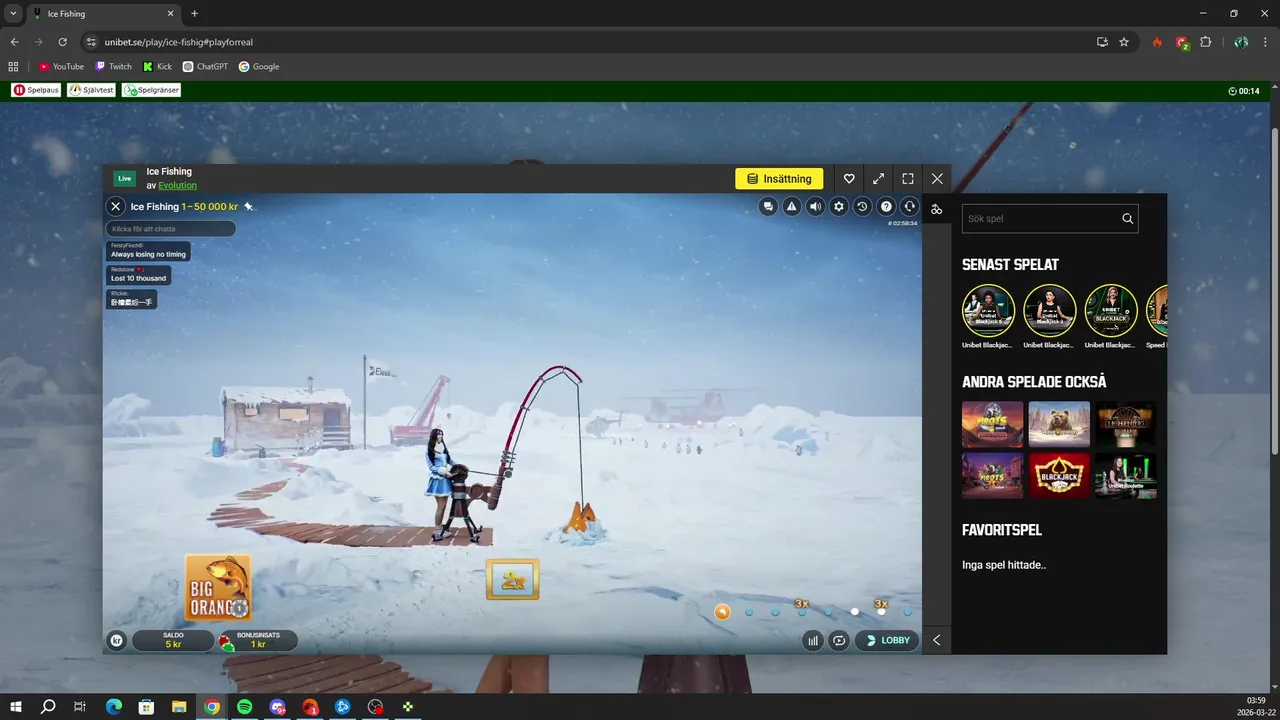Click the SALDO balance display
Screen dimensions: 1280x720
(x=173, y=640)
